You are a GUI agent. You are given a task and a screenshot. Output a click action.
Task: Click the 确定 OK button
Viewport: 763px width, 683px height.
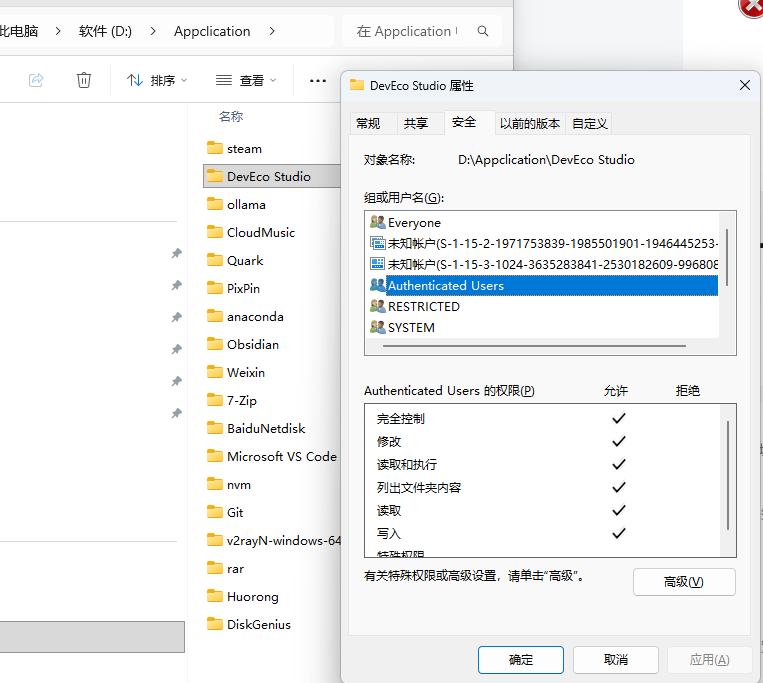(521, 660)
